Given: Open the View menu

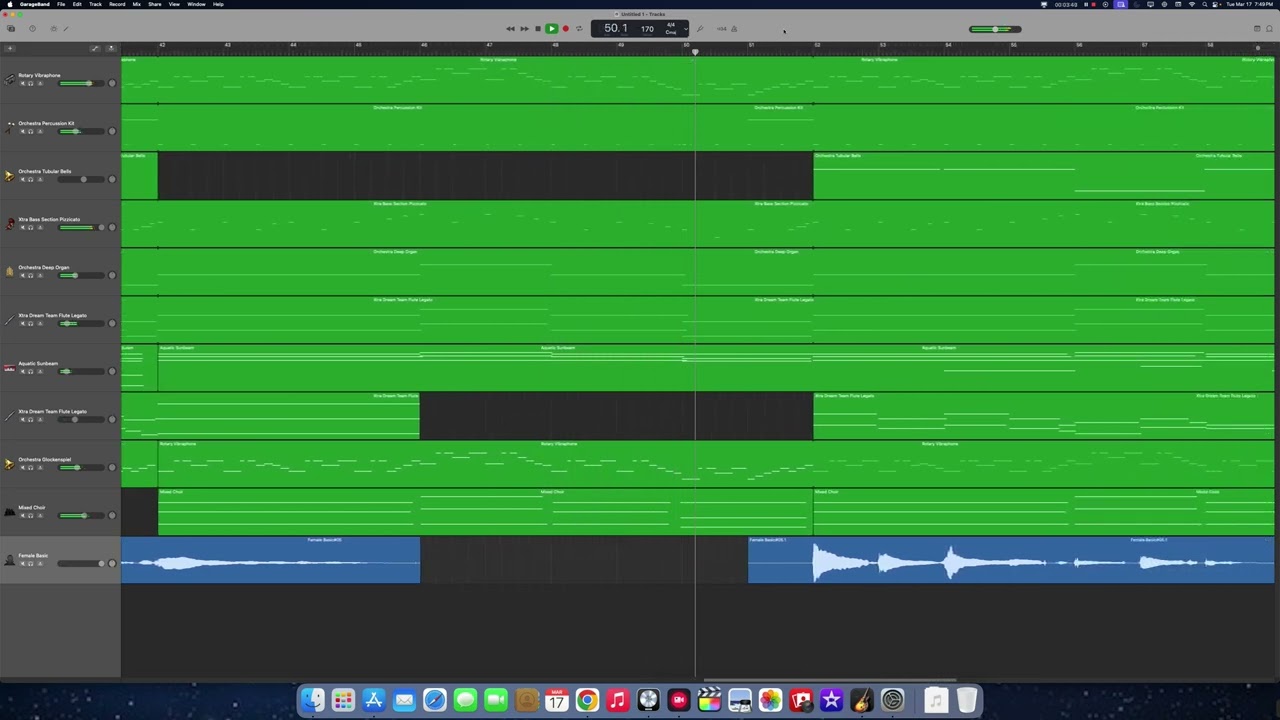Looking at the screenshot, I should (x=174, y=4).
